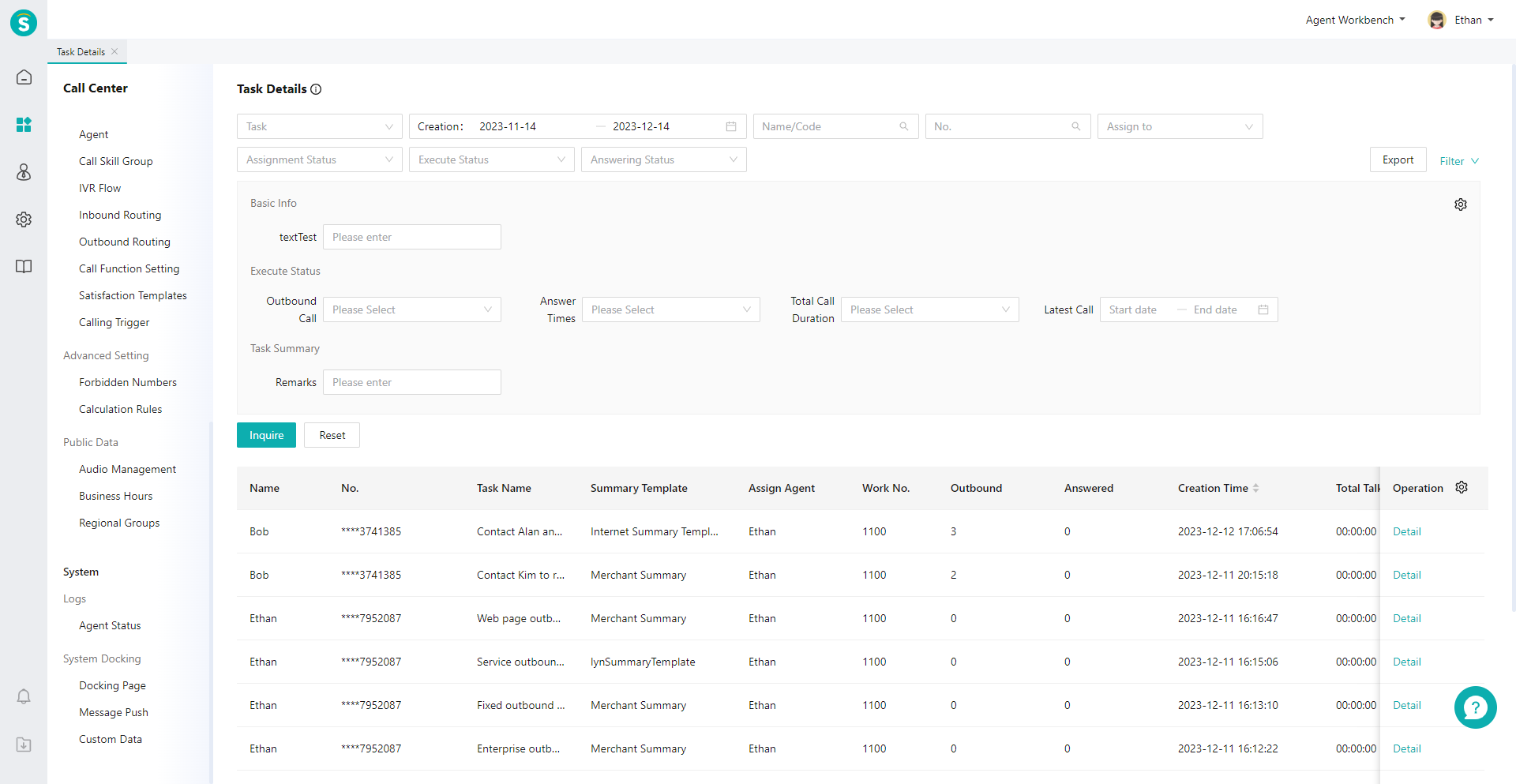The height and width of the screenshot is (784, 1516).
Task: Open calendar icon in Latest Call date range
Action: point(1263,309)
